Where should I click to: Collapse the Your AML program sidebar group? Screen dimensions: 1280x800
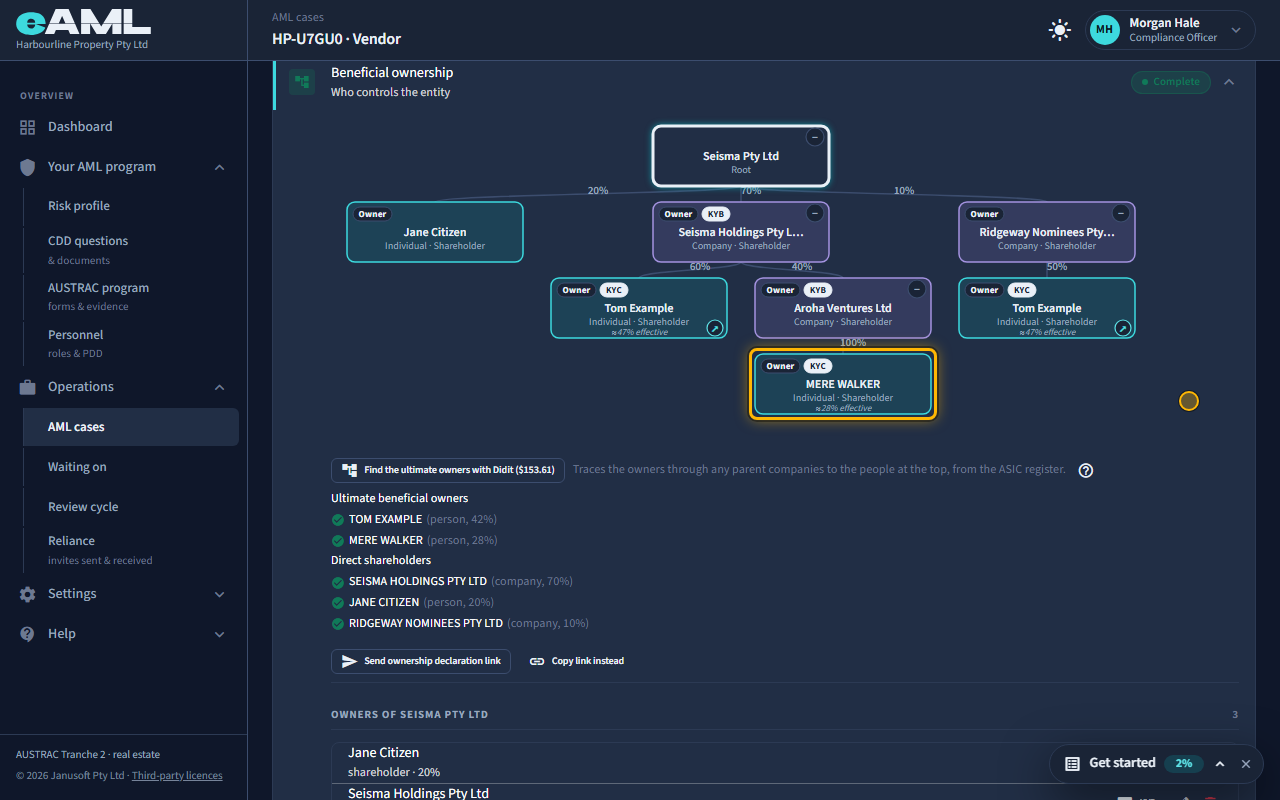(x=220, y=167)
